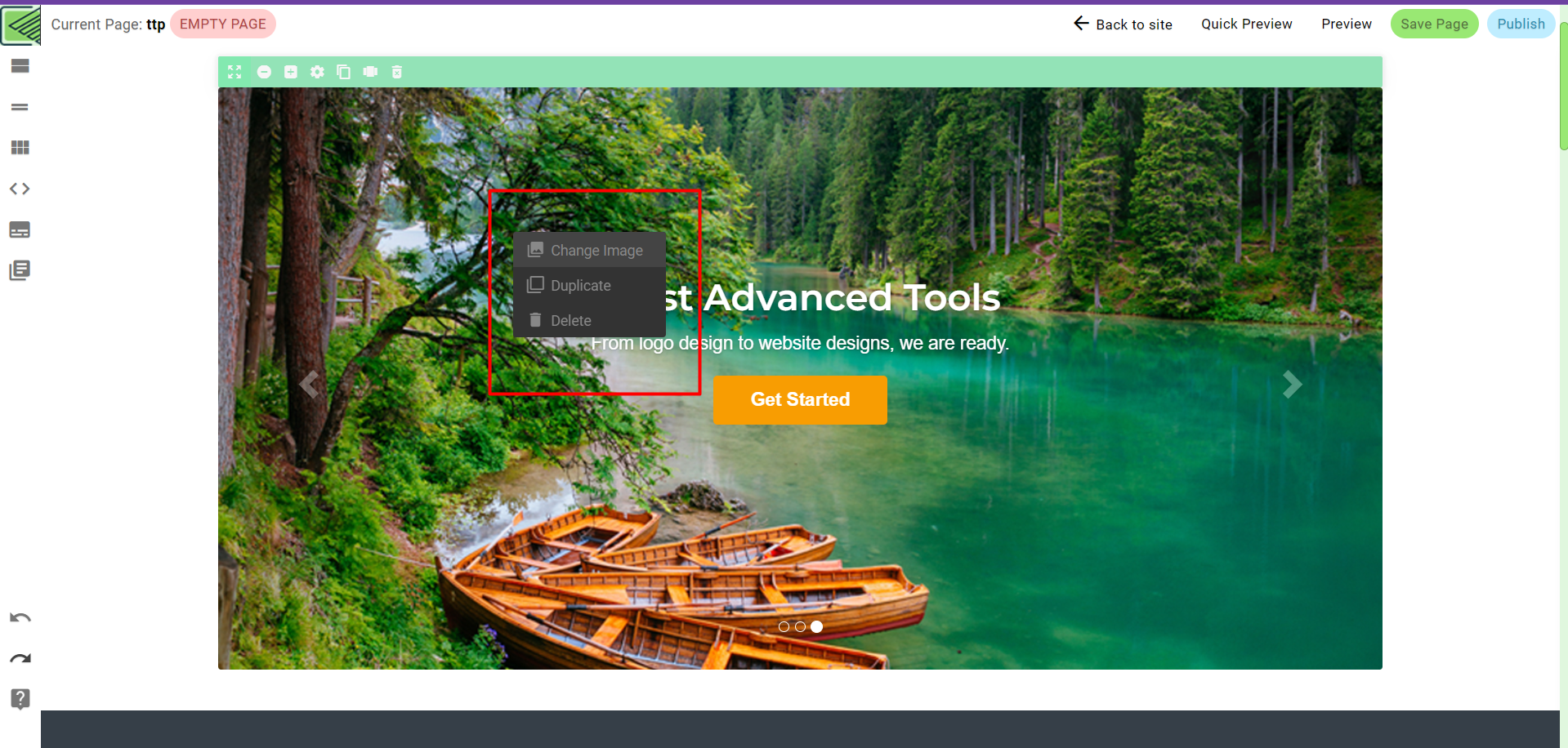Click the Get Started button

pos(800,399)
